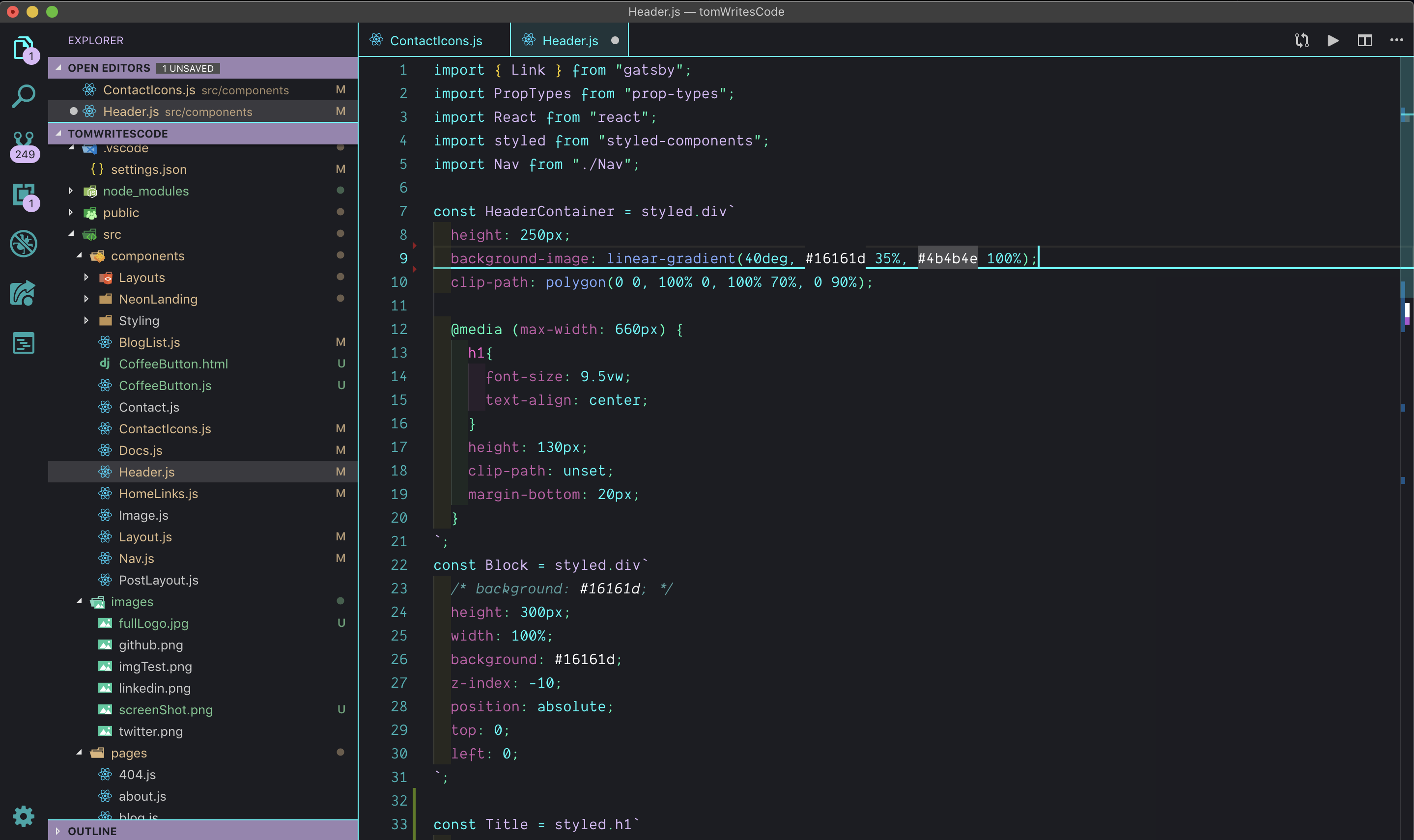Viewport: 1414px width, 840px height.
Task: Open Nav.js in the file tree
Action: (x=202, y=558)
